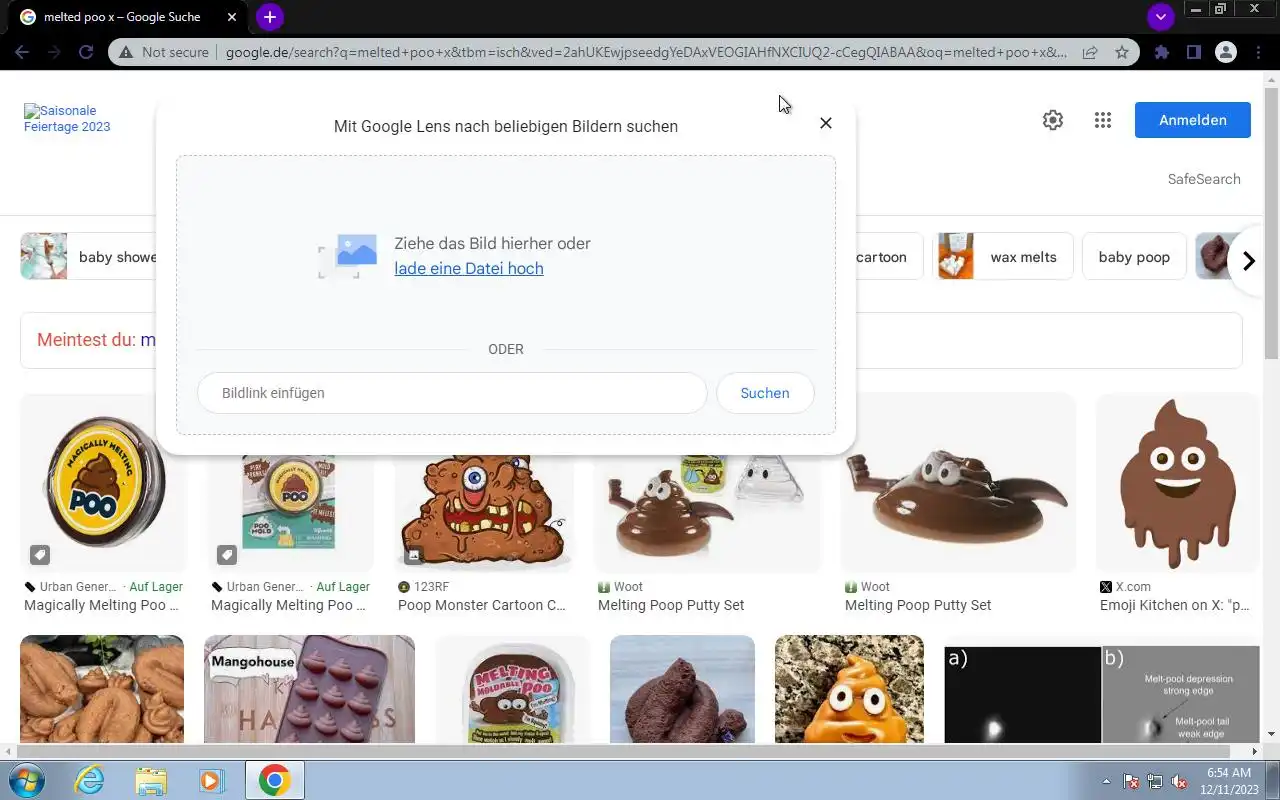Open the Magically Melting Poo tin thumbnail
Viewport: 1280px width, 800px height.
[102, 484]
